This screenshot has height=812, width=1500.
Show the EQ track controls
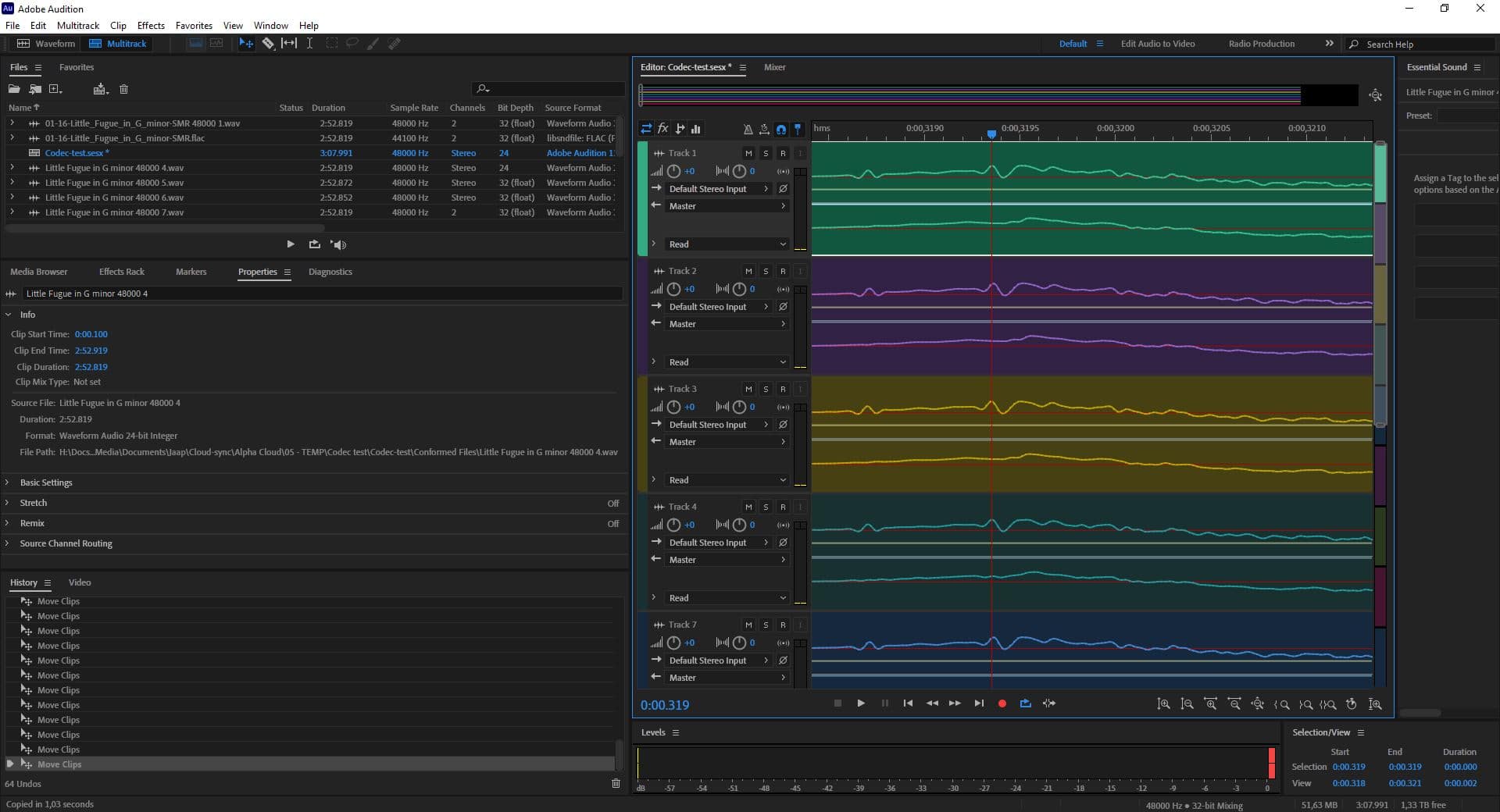tap(696, 129)
